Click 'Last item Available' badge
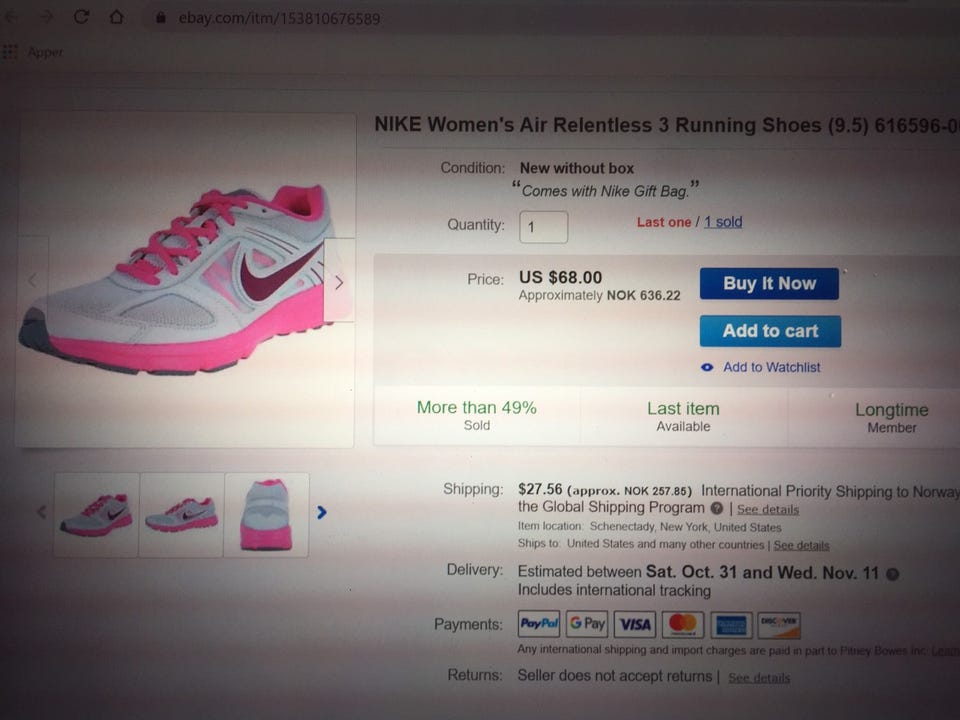The width and height of the screenshot is (960, 720). tap(683, 416)
